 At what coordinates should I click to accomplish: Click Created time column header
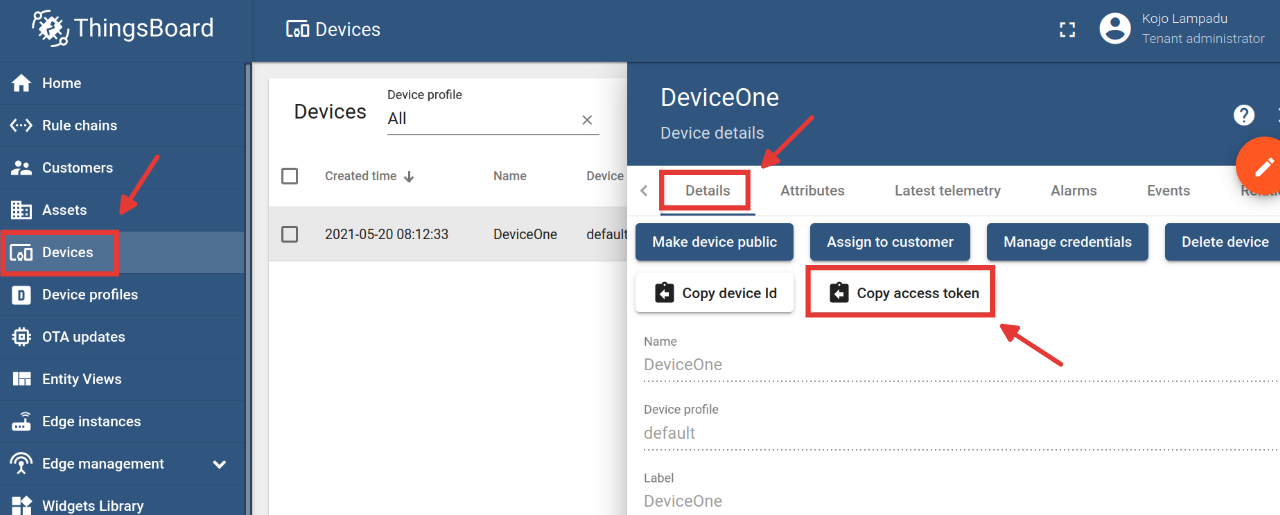361,176
